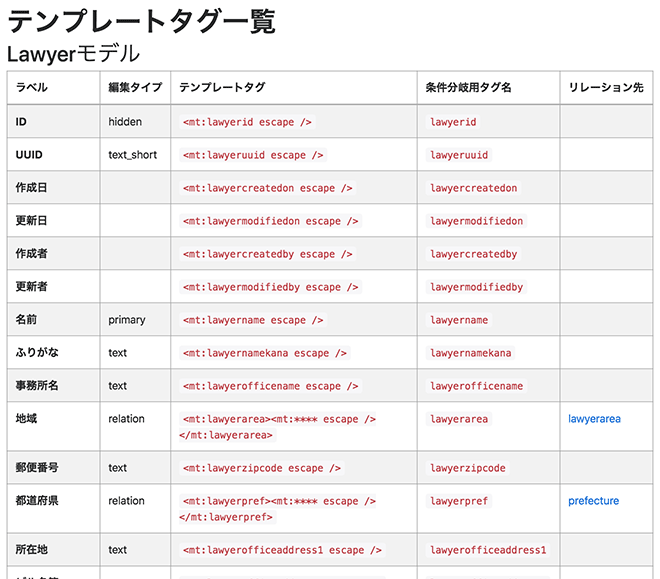Click the <mt:lawyerofficeaddress1 escape /> tag code

282,550
